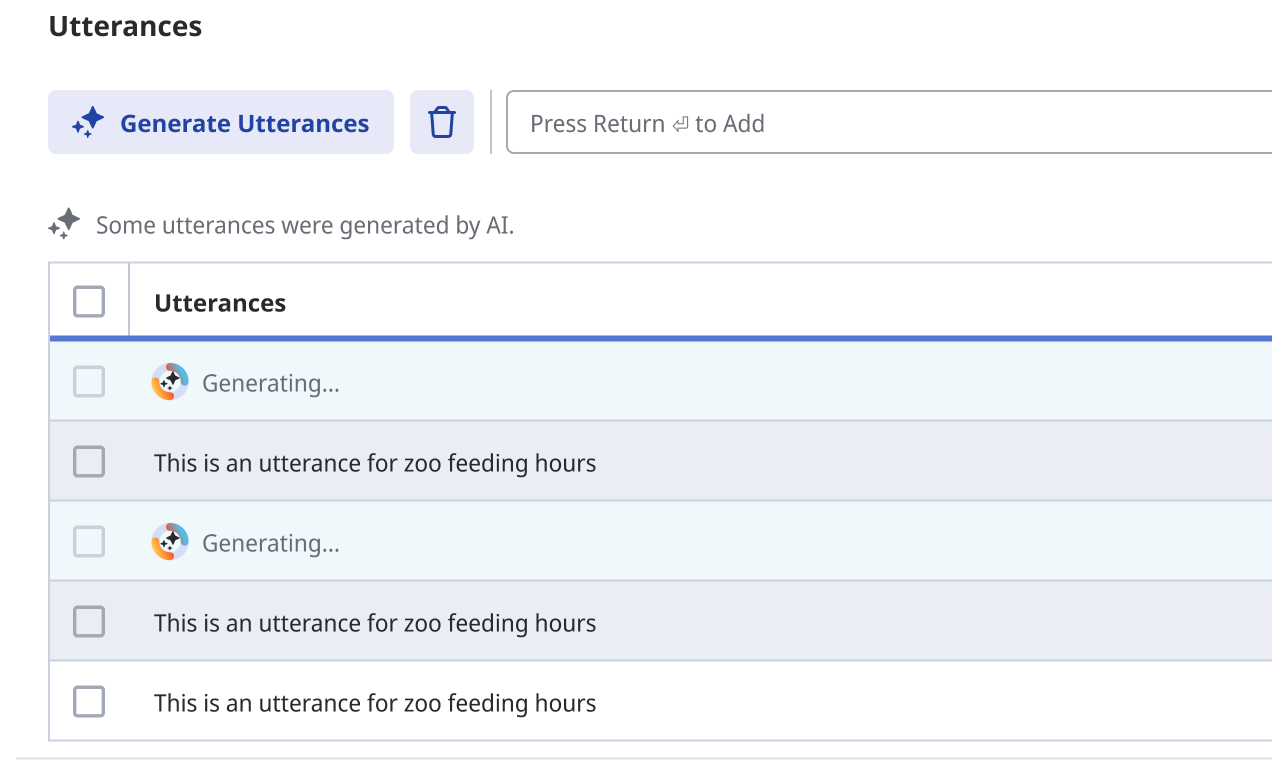Viewport: 1272px width, 762px height.
Task: Click the trash can delete icon
Action: (442, 123)
